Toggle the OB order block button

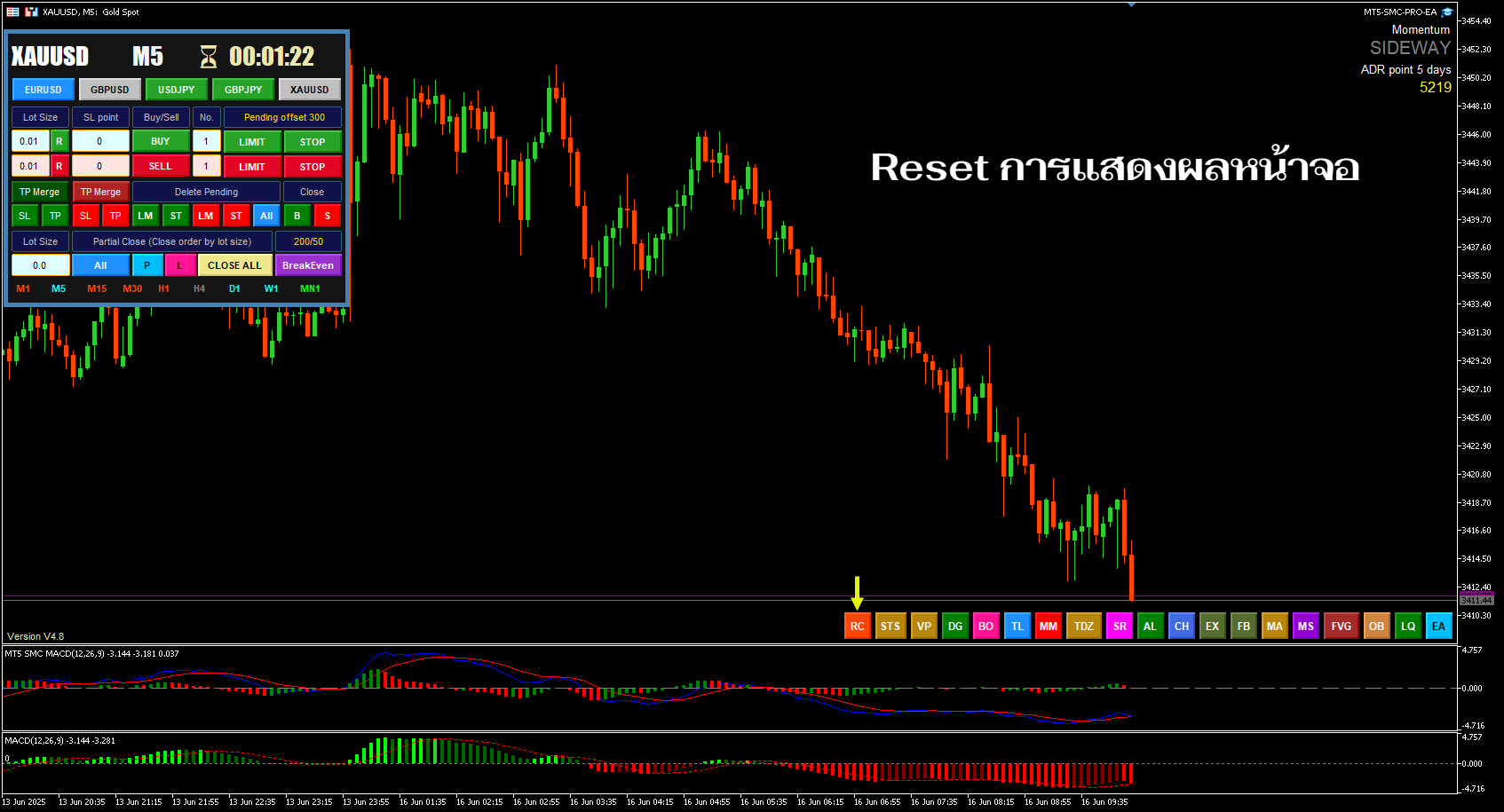1376,626
